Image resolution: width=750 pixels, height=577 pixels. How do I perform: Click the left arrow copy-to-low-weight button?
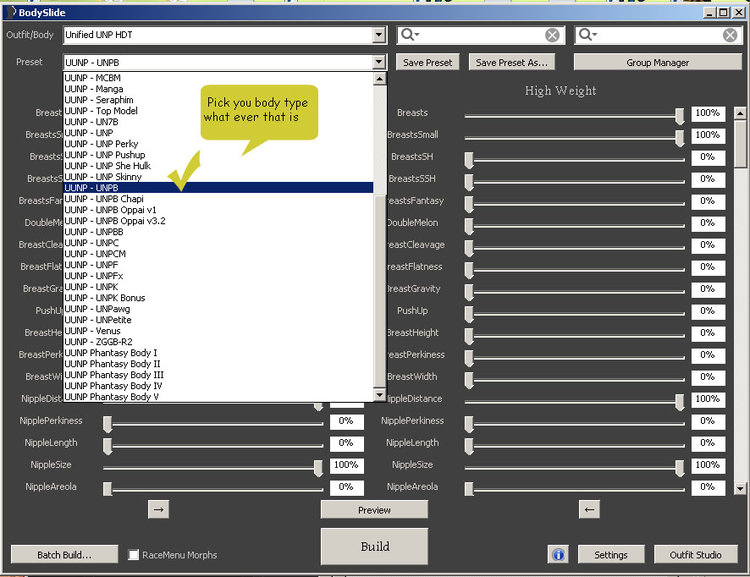coord(589,510)
